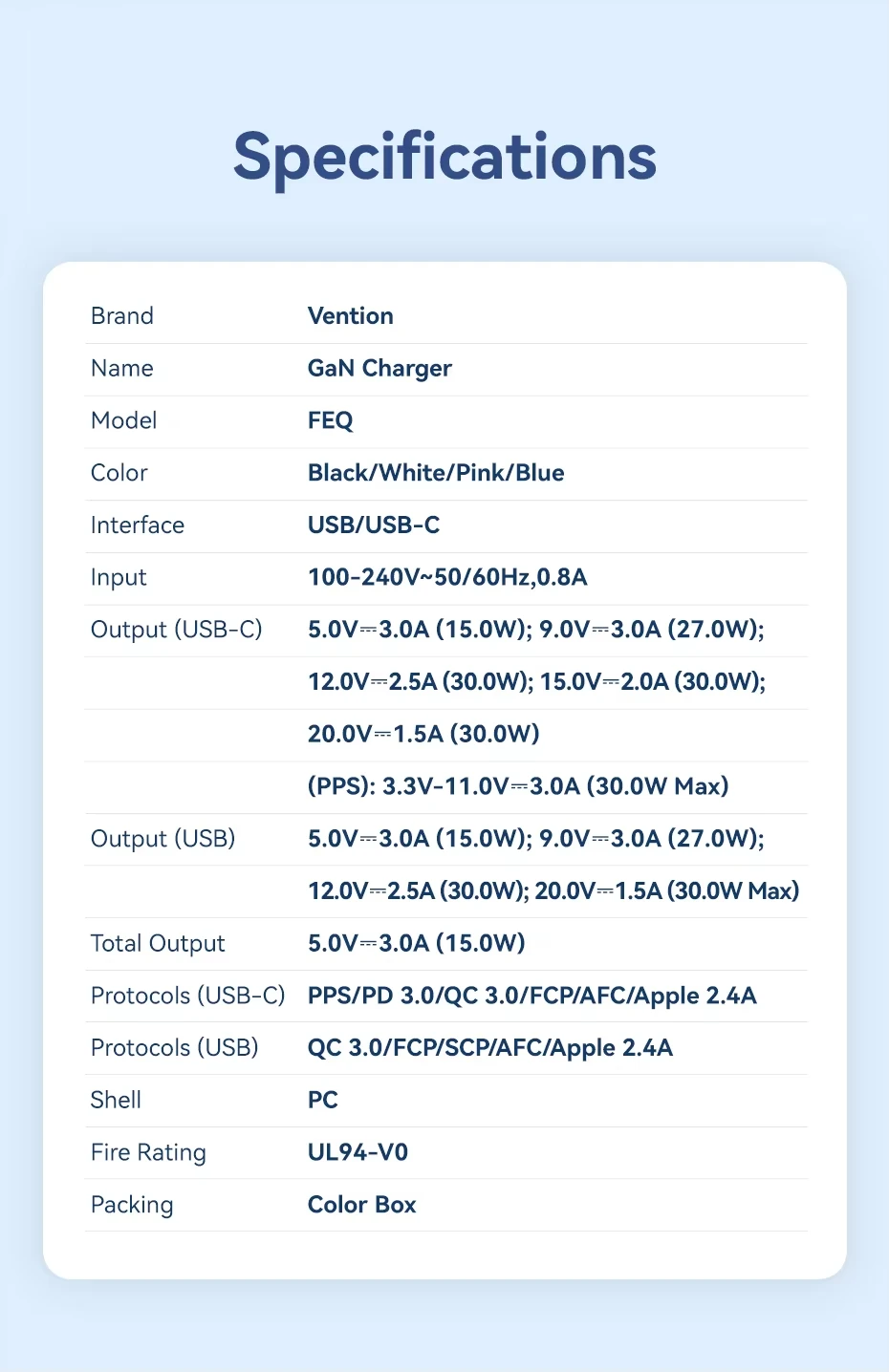Image resolution: width=889 pixels, height=1372 pixels.
Task: Select the Total Output 5.0V 3.0A value
Action: click(x=416, y=944)
